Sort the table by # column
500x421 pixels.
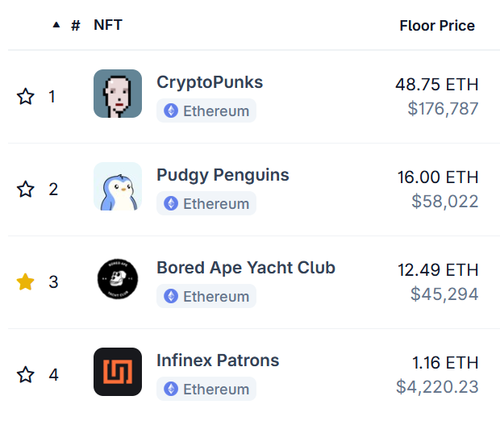point(76,25)
